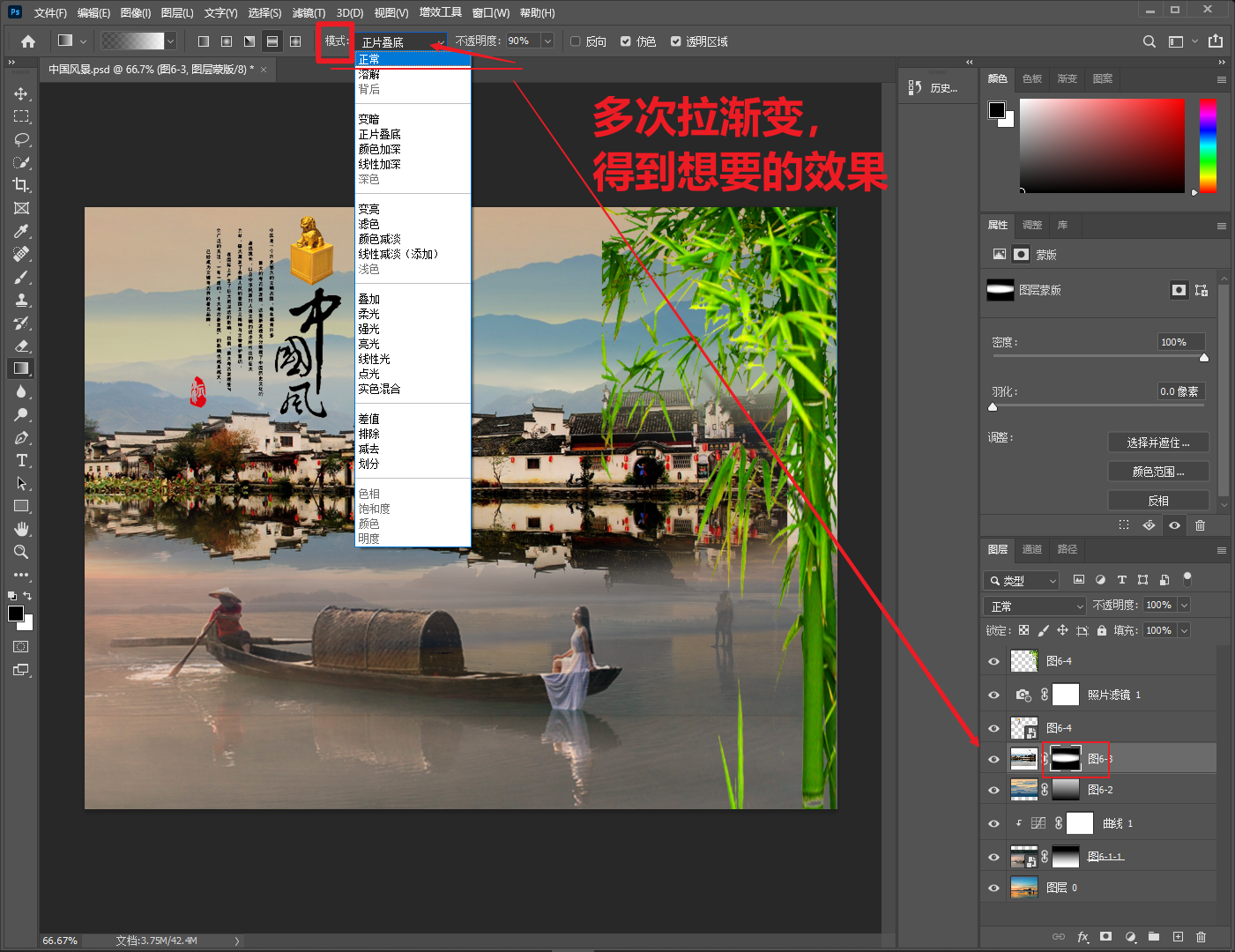The image size is (1235, 952).
Task: Select the Gradient tool in toolbox
Action: (x=21, y=368)
